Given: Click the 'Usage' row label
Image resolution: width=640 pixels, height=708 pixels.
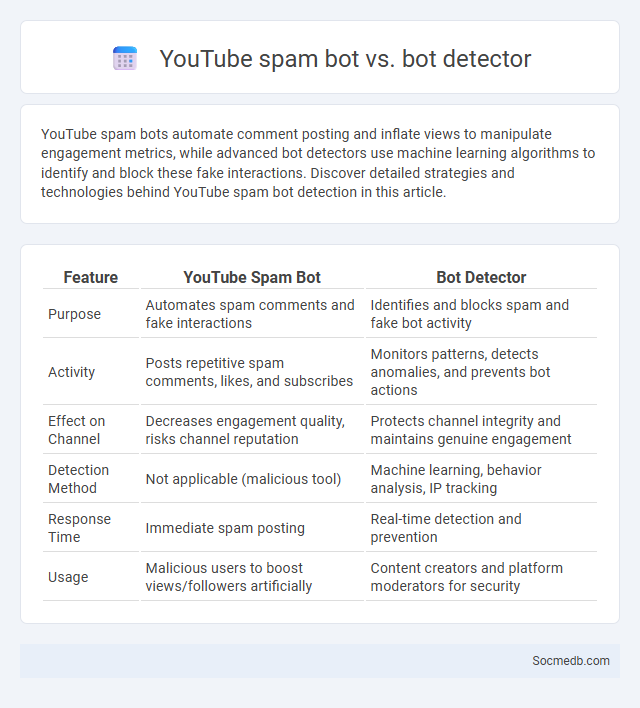Looking at the screenshot, I should tap(68, 577).
